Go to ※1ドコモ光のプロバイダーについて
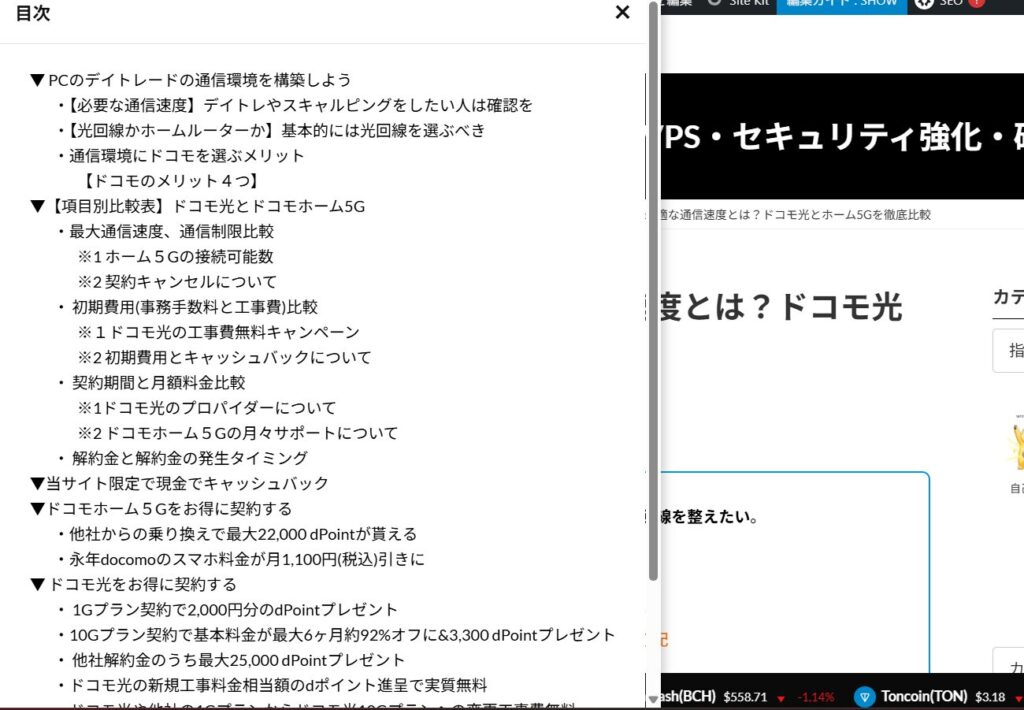The image size is (1024, 710). pos(207,408)
